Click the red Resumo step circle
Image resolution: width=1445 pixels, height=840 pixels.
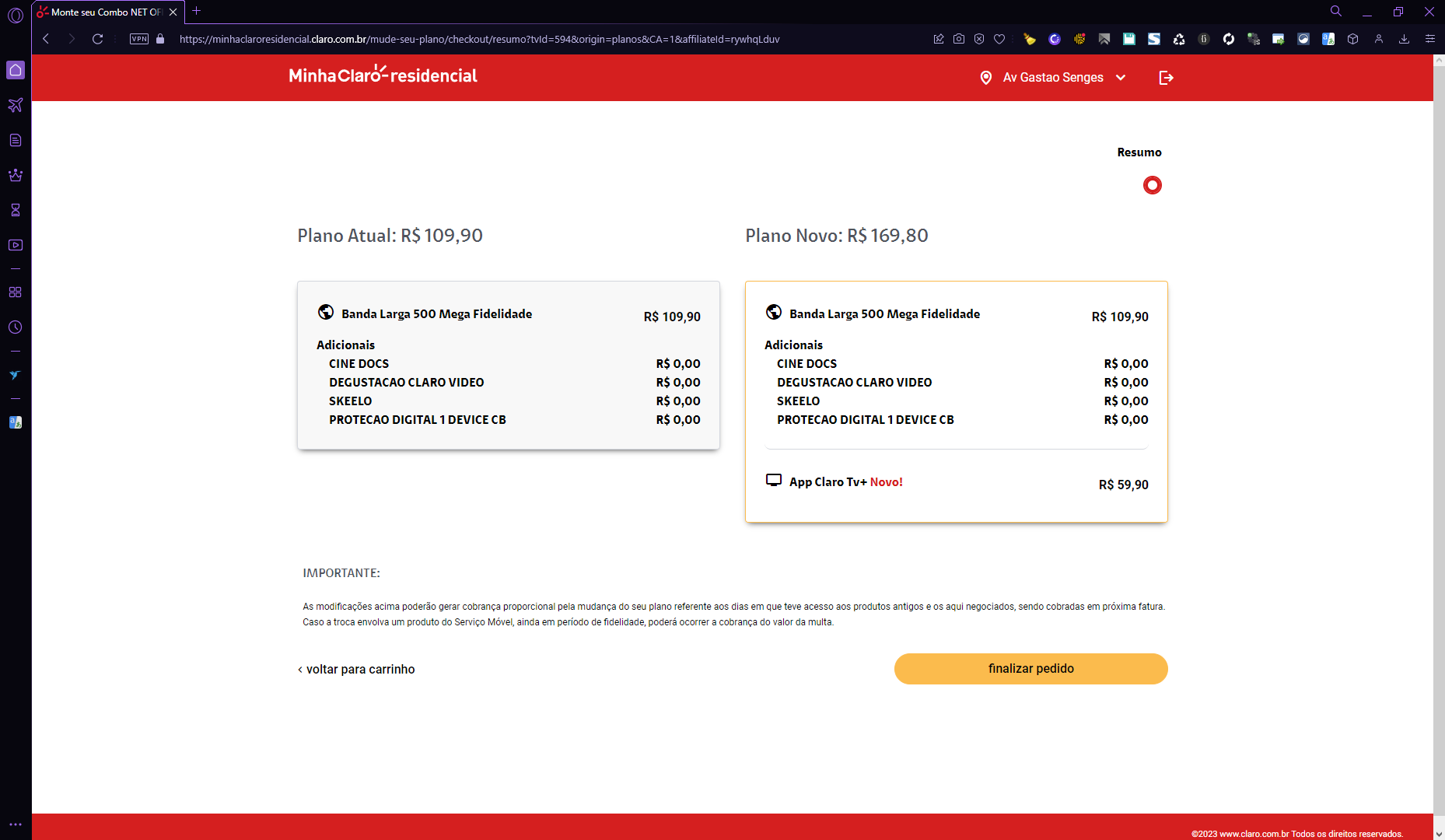[1153, 185]
